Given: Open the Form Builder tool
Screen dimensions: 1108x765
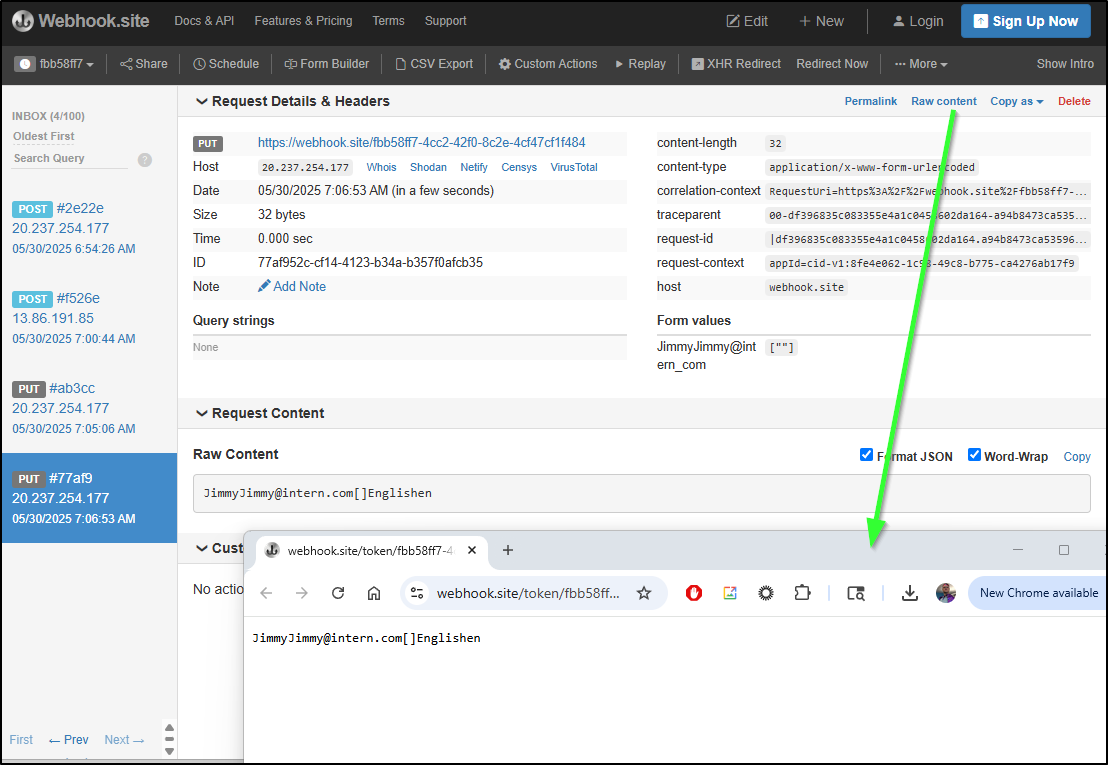Looking at the screenshot, I should point(326,64).
